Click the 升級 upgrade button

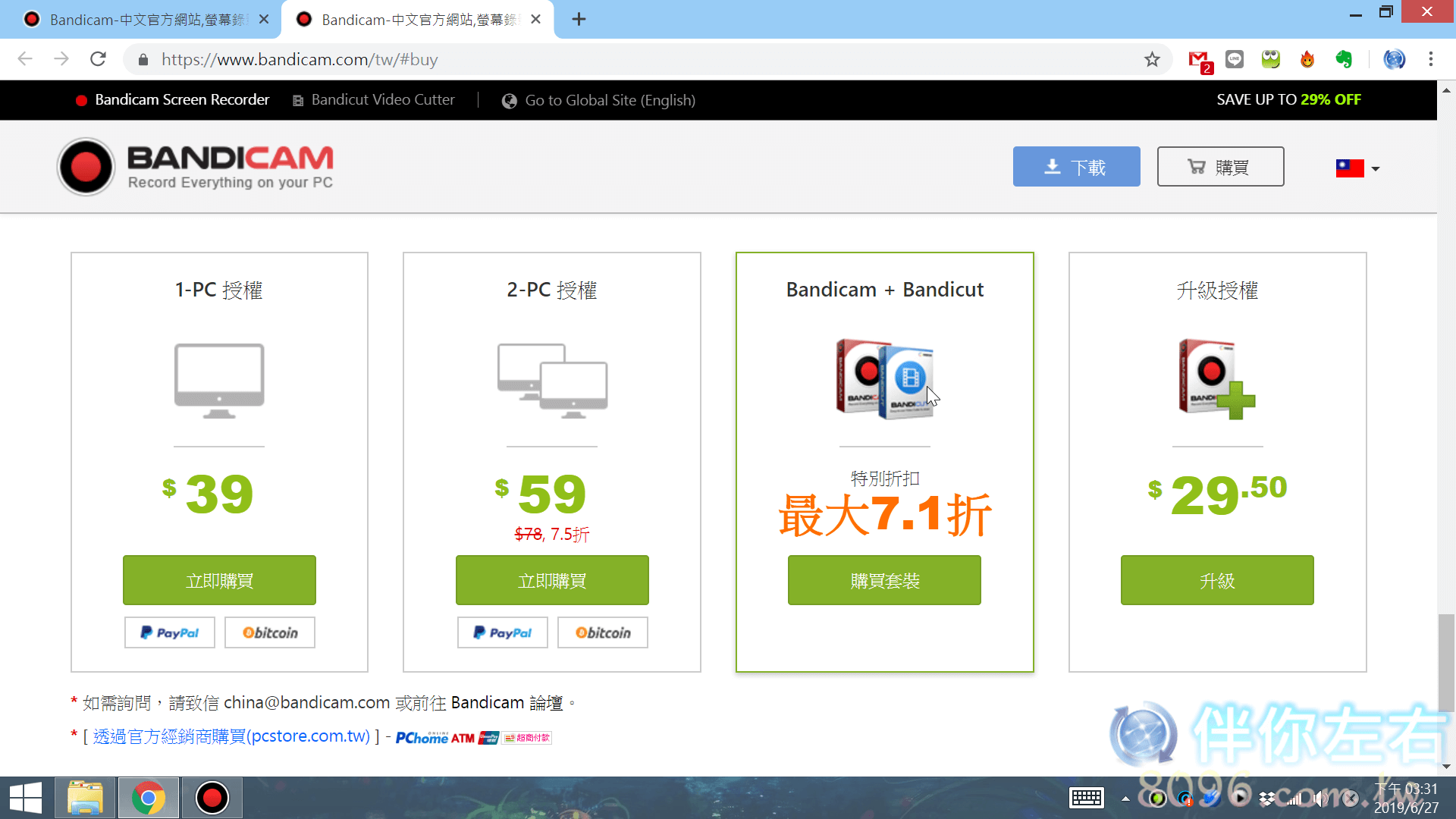tap(1217, 580)
